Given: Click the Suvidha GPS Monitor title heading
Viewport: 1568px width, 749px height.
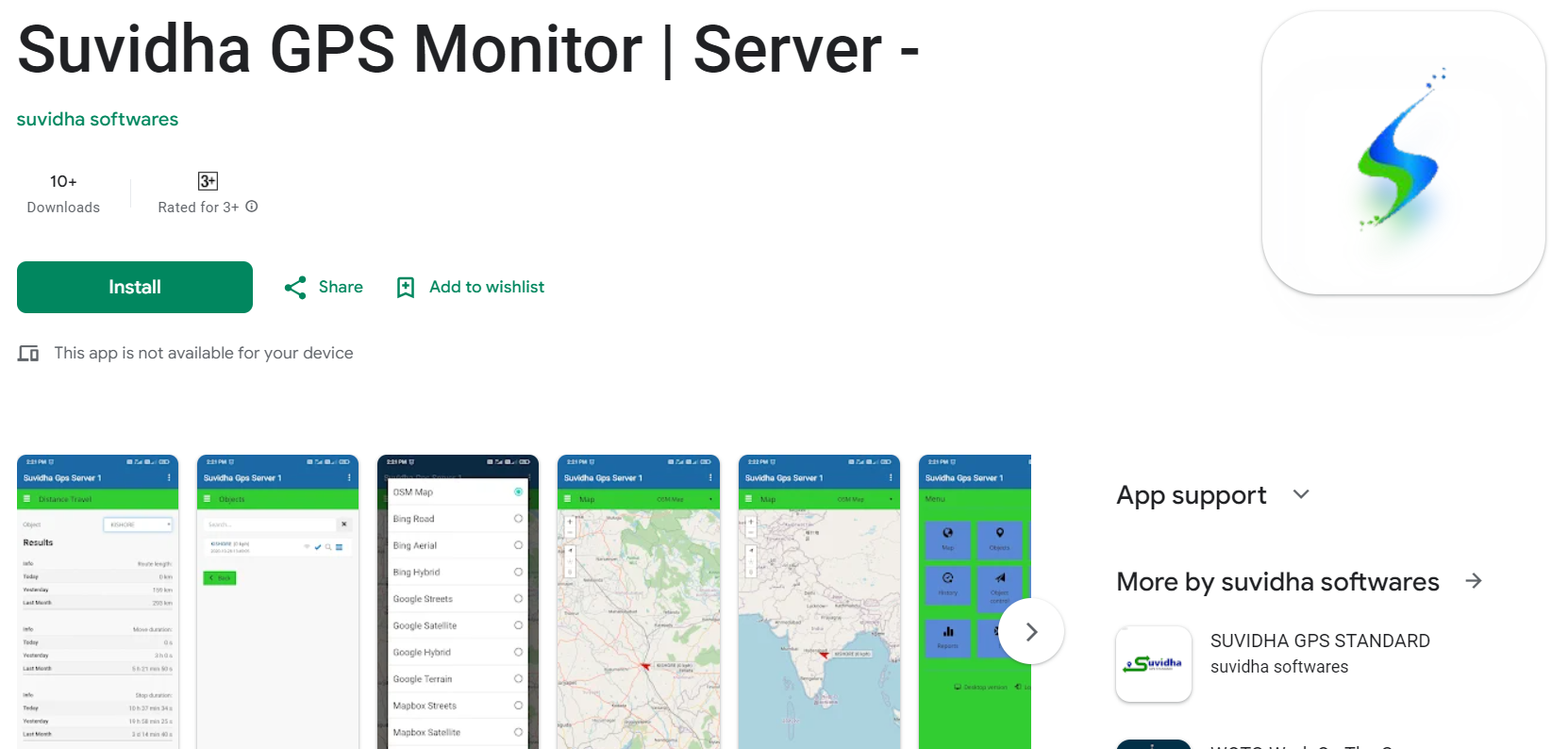Looking at the screenshot, I should click(468, 49).
